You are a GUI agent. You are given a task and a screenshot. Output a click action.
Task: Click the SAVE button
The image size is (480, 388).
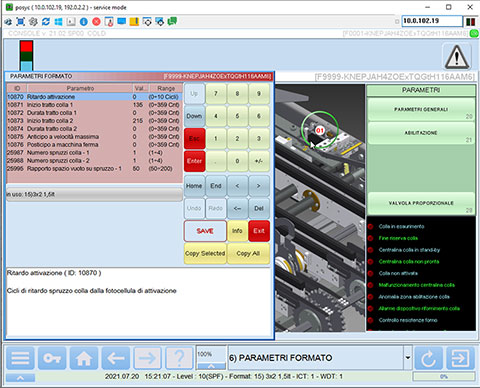pyautogui.click(x=205, y=231)
